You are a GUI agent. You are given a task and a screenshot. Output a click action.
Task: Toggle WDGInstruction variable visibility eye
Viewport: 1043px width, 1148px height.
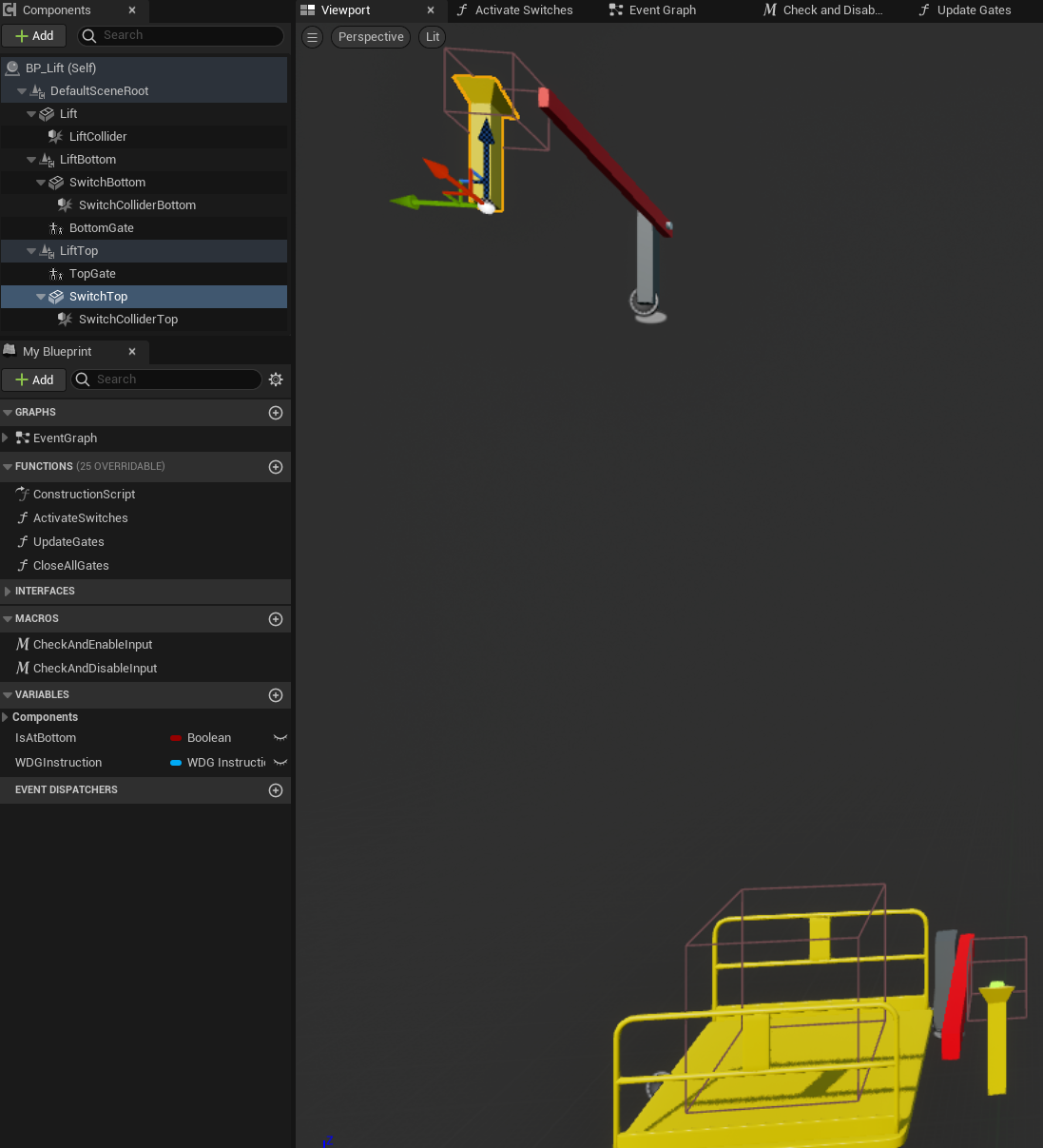tap(280, 763)
